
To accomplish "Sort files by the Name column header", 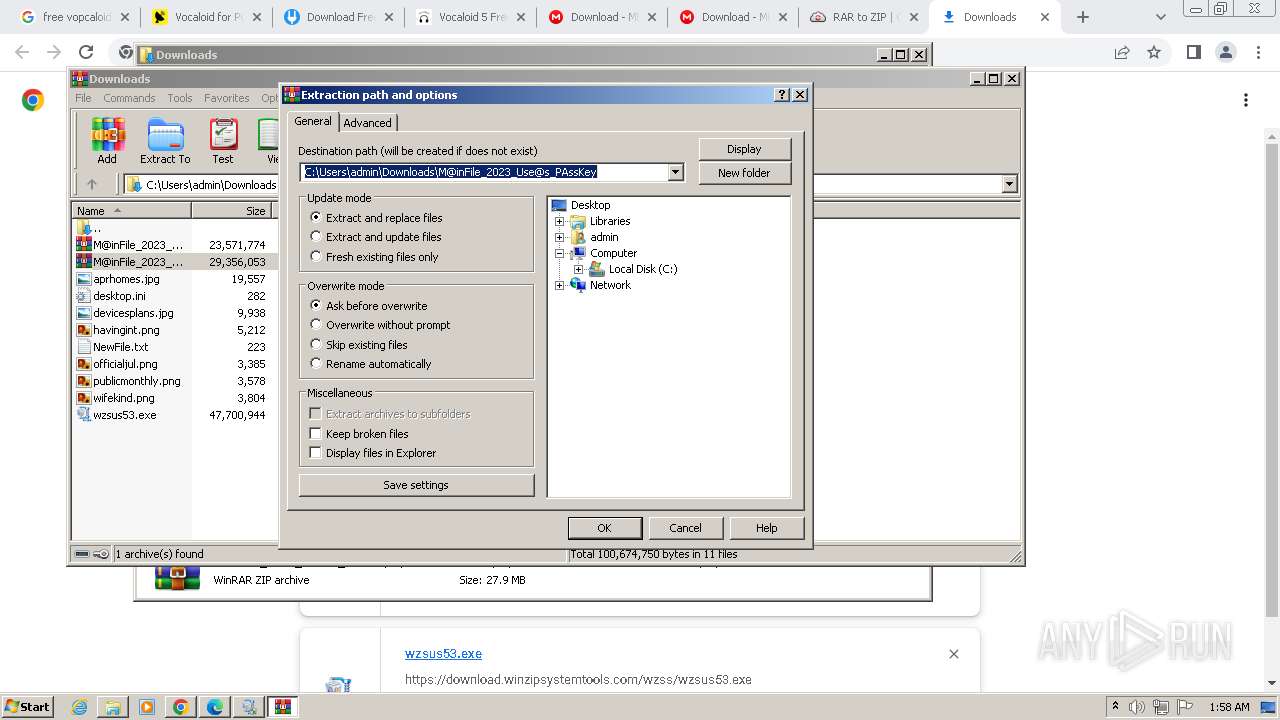I will [x=131, y=210].
